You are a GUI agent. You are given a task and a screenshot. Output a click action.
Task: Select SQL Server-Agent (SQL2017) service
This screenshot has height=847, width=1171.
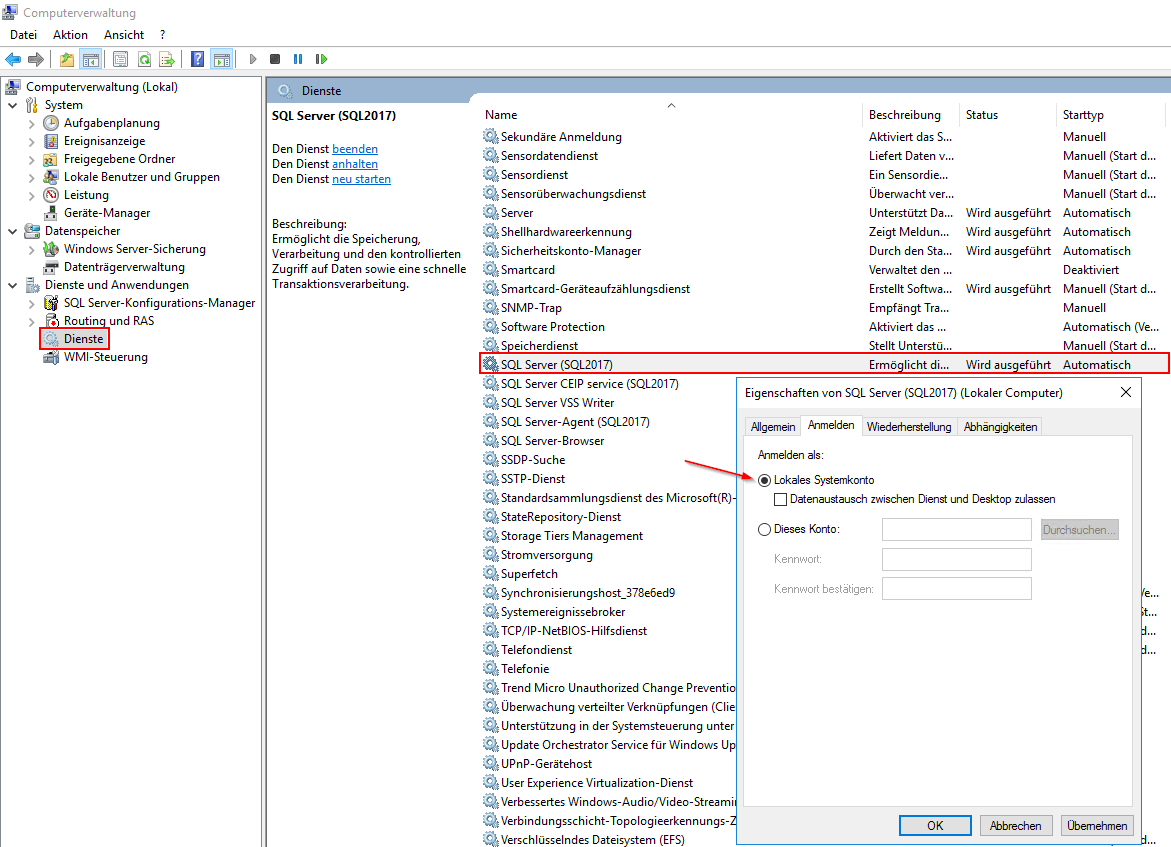[x=575, y=422]
